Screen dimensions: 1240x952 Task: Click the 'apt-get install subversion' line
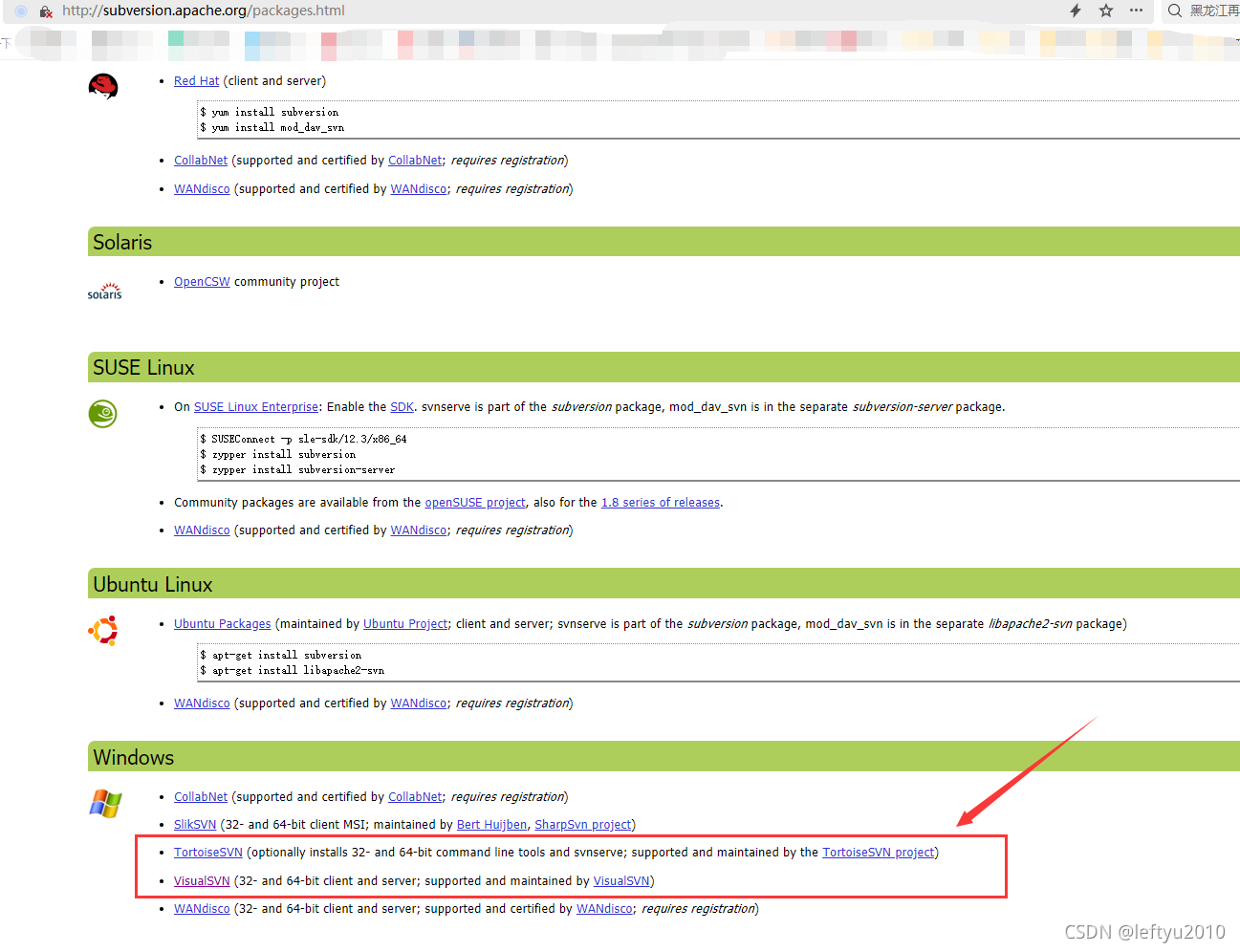pyautogui.click(x=281, y=656)
